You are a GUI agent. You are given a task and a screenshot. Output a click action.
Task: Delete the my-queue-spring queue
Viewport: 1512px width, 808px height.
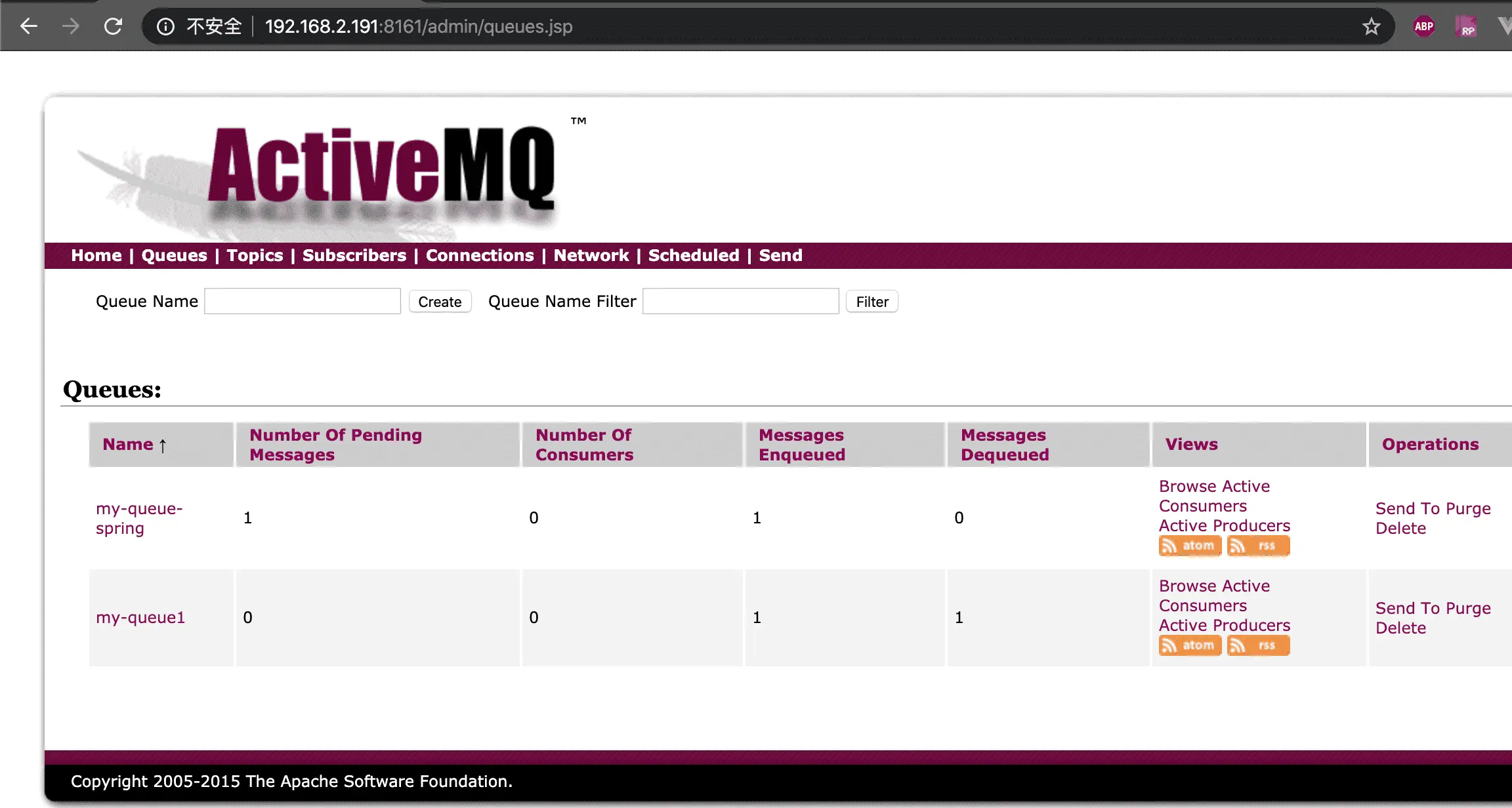tap(1400, 528)
